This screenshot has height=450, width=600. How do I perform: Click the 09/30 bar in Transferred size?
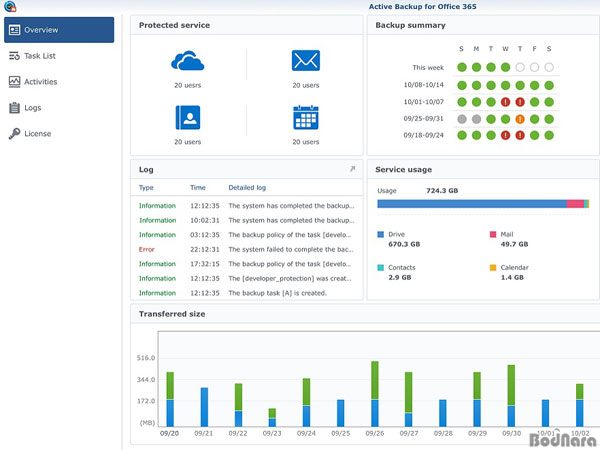point(511,396)
